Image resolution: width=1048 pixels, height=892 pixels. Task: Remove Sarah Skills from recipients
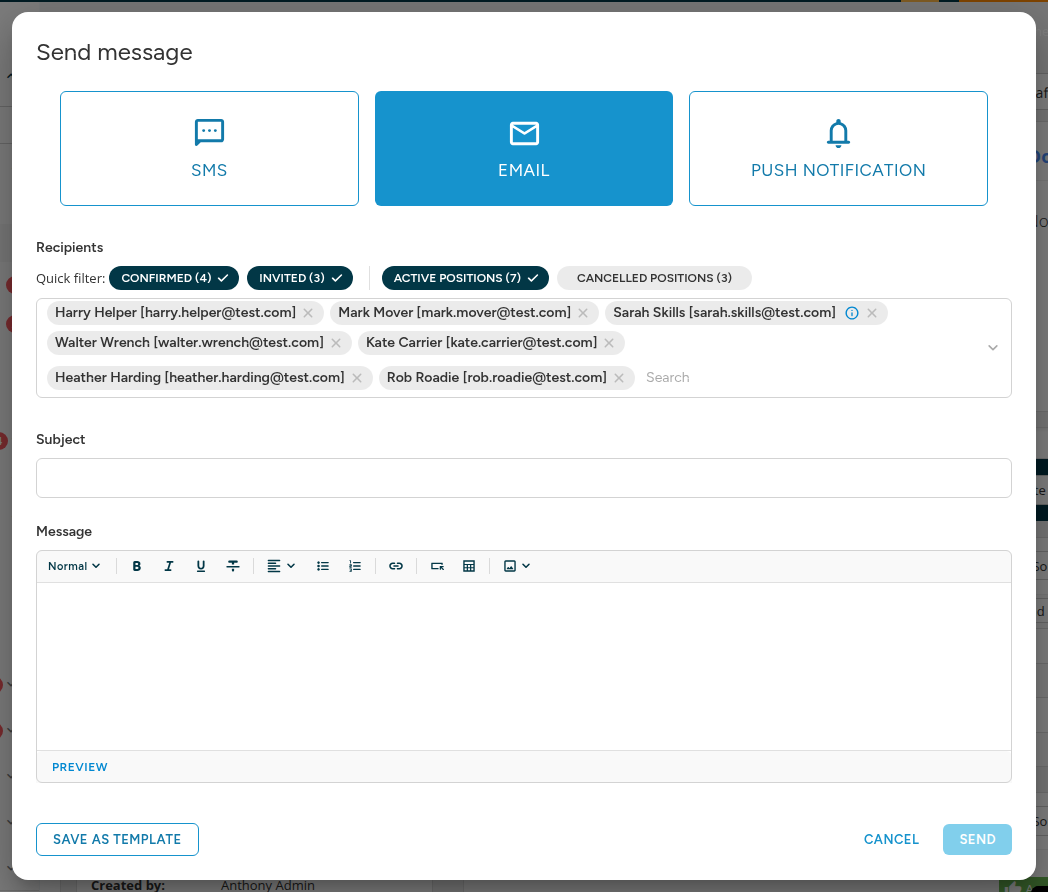click(x=872, y=313)
